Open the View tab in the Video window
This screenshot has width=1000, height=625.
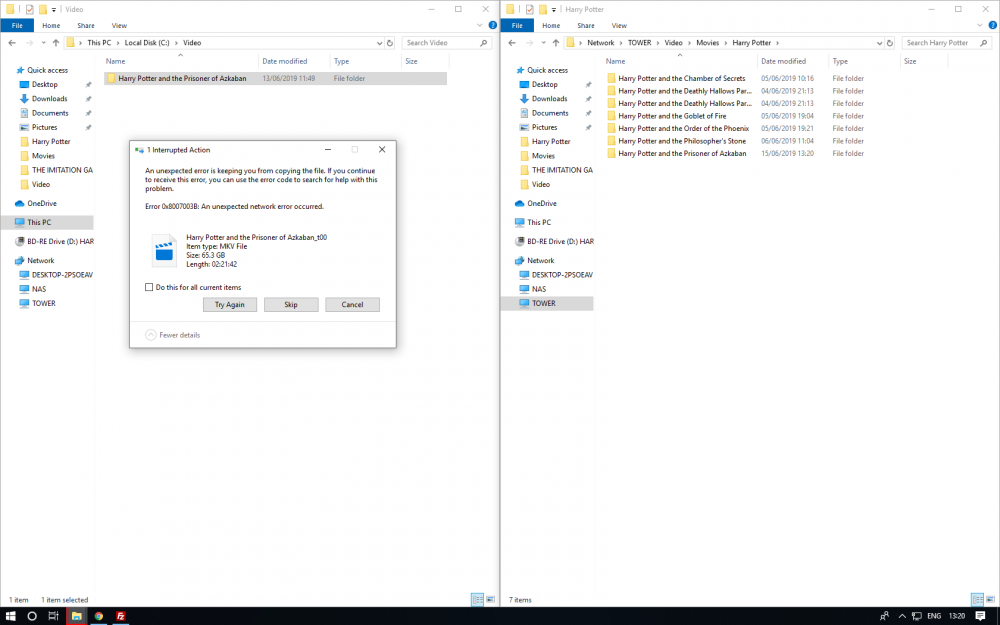click(x=119, y=26)
